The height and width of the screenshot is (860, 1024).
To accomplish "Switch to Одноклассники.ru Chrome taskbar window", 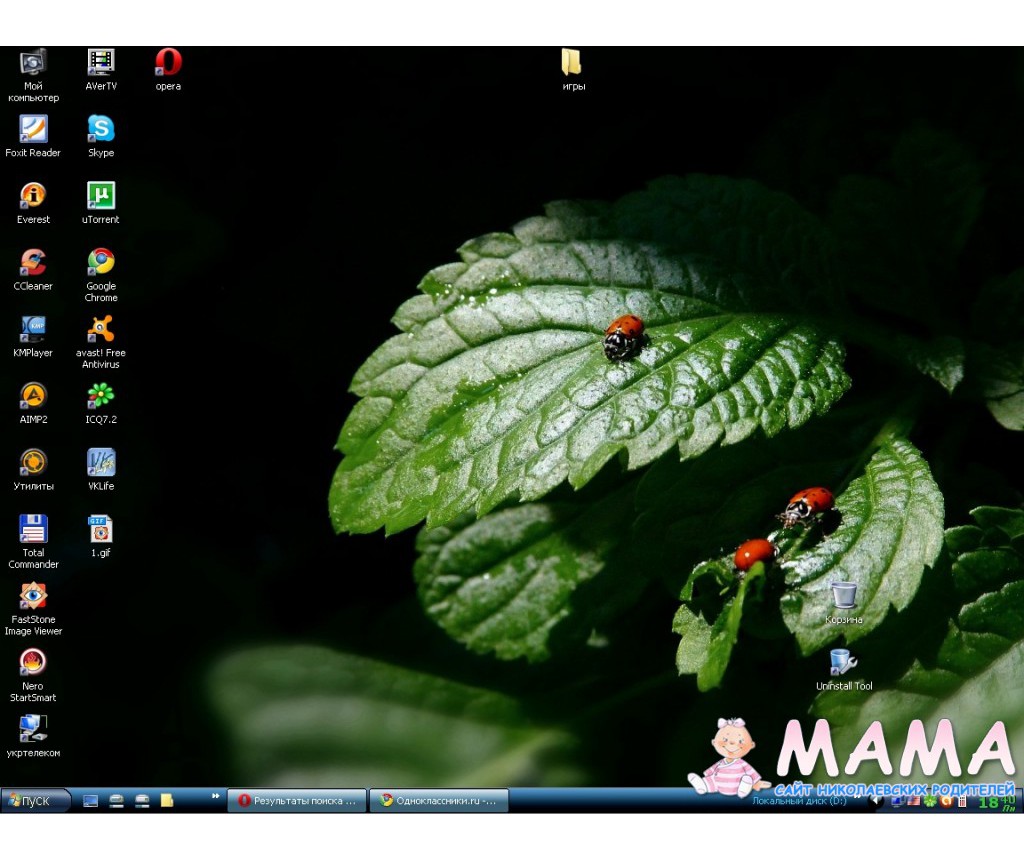I will tap(438, 800).
